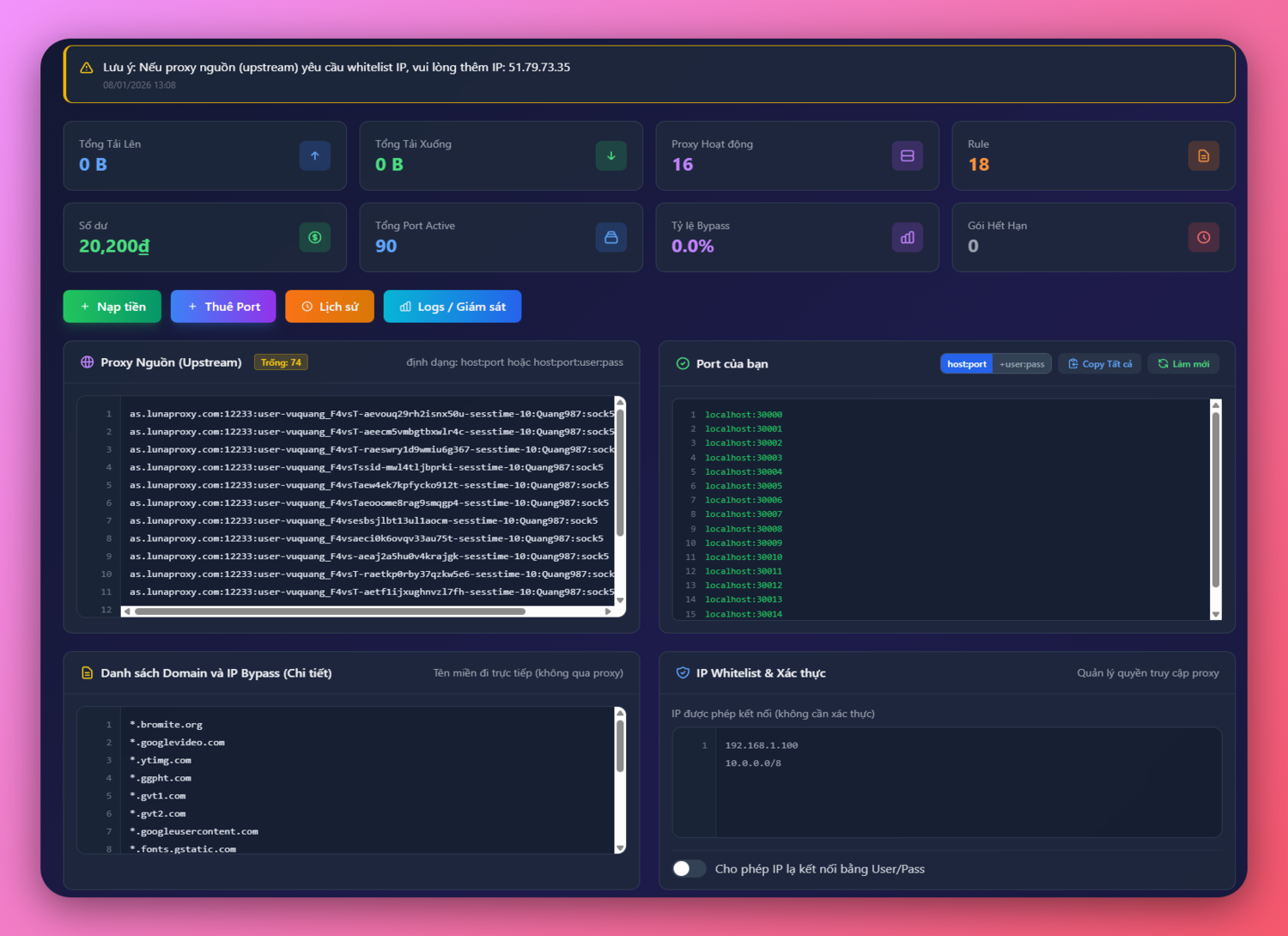Click Copy Tất cả to copy all ports
The height and width of the screenshot is (936, 1288).
(x=1099, y=363)
